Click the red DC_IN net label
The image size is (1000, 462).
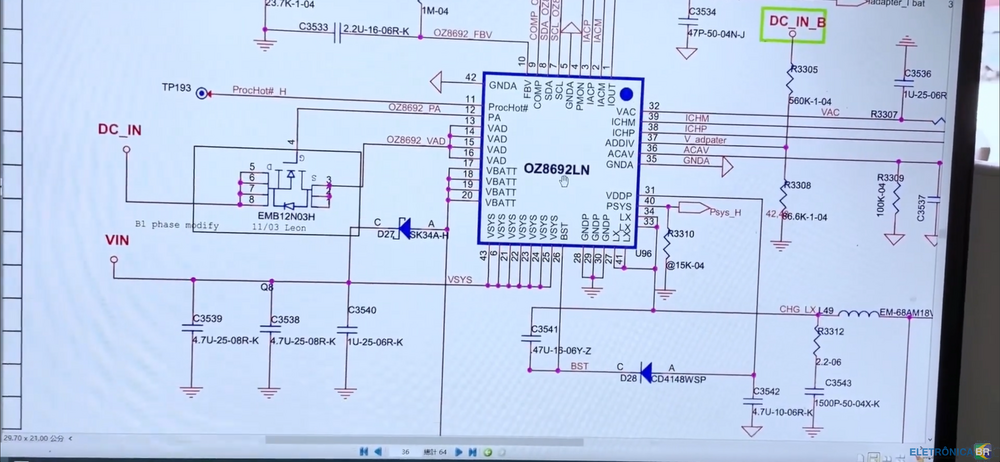click(x=119, y=130)
